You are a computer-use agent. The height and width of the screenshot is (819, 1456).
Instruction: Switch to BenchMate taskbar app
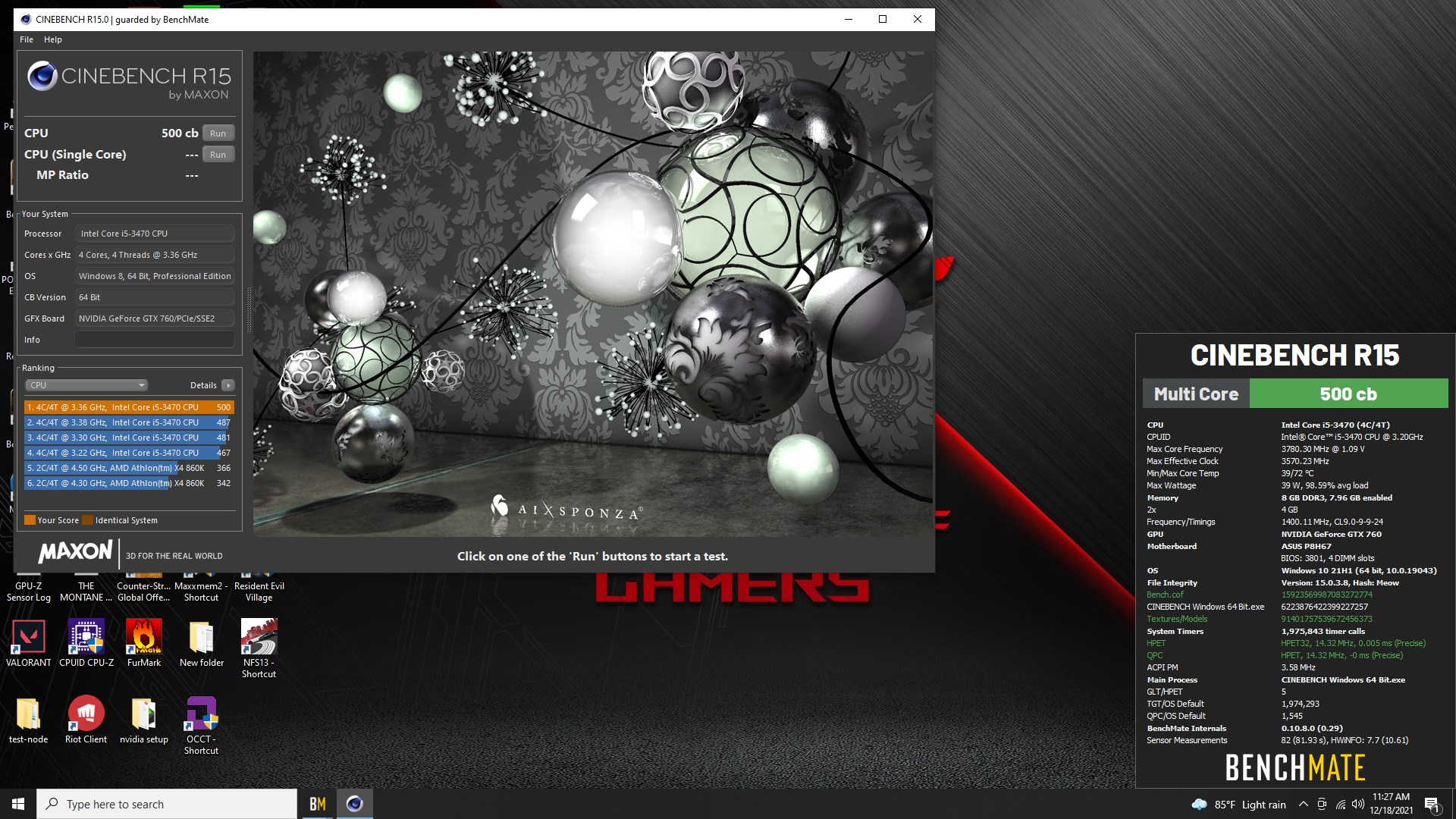[x=318, y=804]
